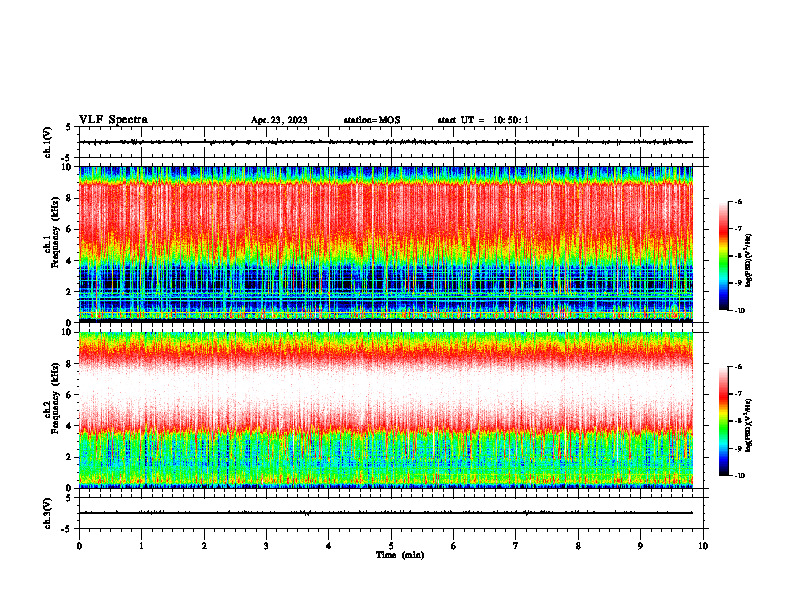Click ch.2 color bar value "-7"
792x612 pixels.
pos(738,394)
